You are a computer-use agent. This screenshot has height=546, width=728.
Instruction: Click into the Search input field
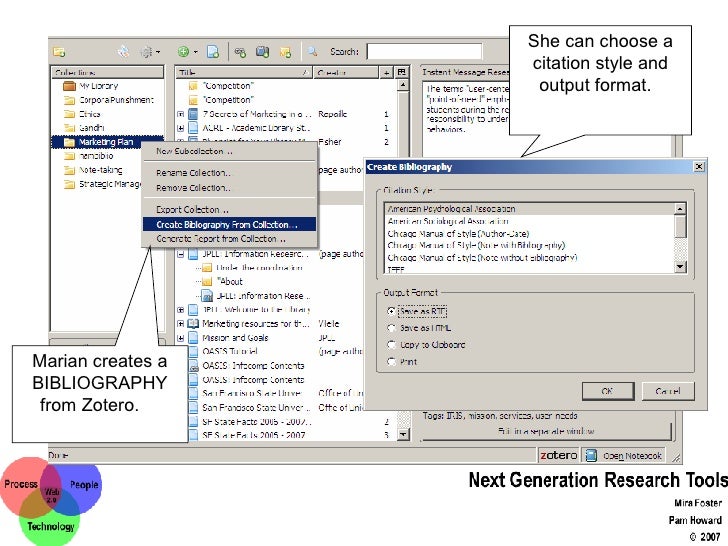(424, 52)
